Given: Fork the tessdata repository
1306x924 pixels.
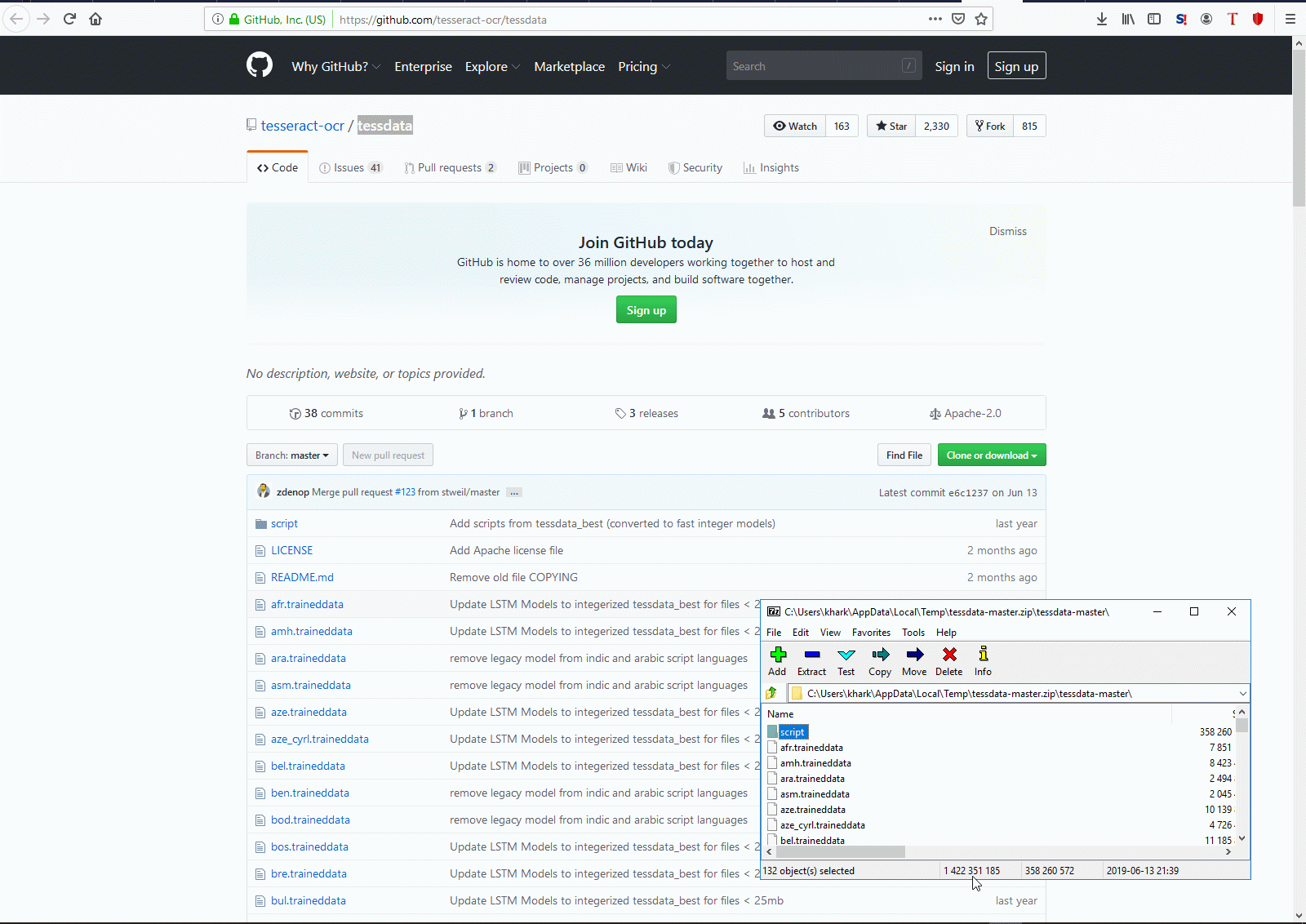Looking at the screenshot, I should pos(990,126).
